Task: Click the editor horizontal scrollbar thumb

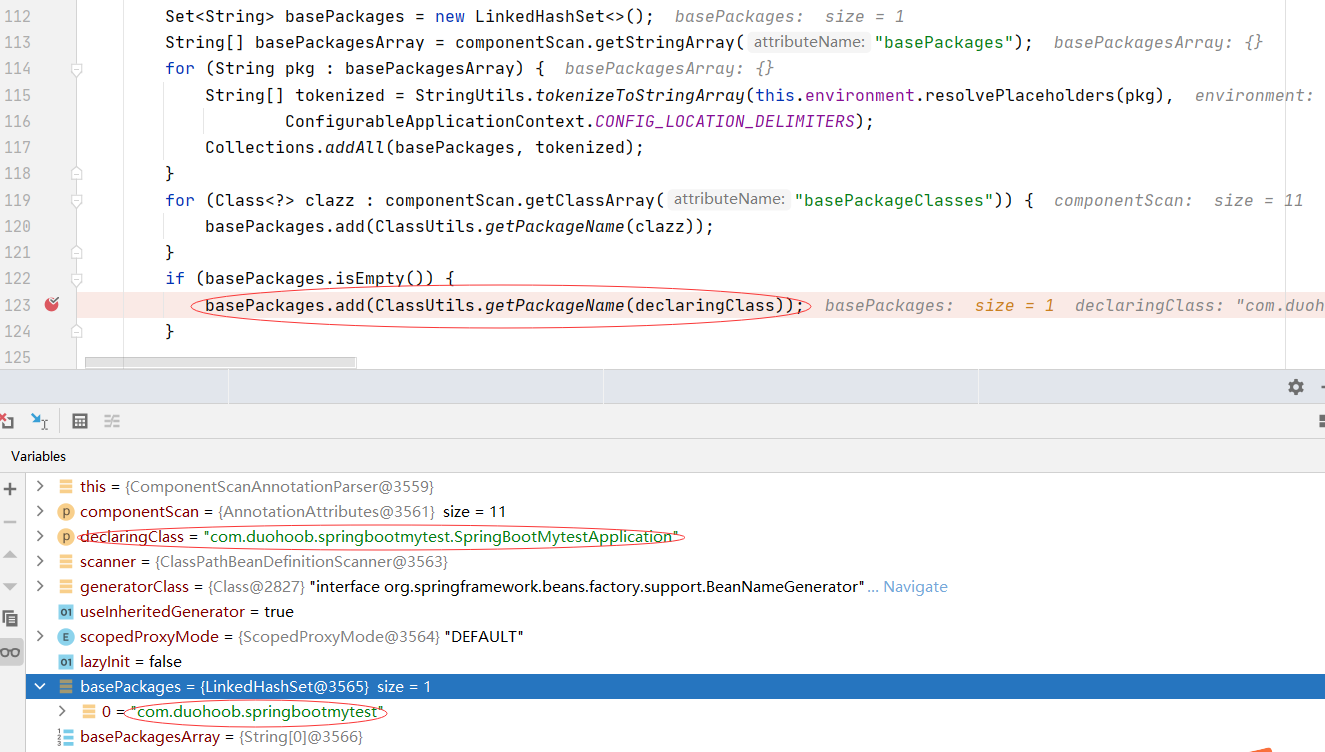Action: (x=220, y=362)
